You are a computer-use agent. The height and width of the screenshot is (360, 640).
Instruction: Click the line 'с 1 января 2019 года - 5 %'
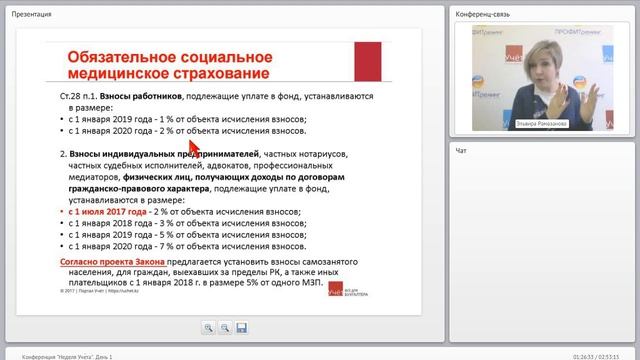tap(187, 235)
